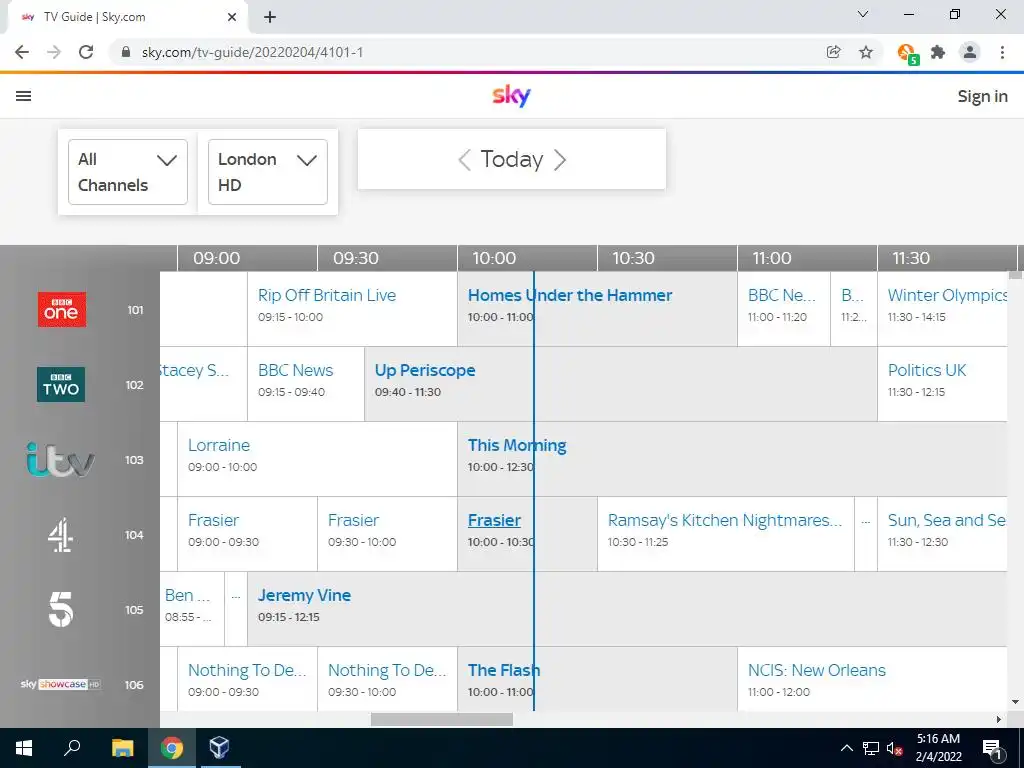Click channel number 101
1024x768 pixels.
[135, 310]
